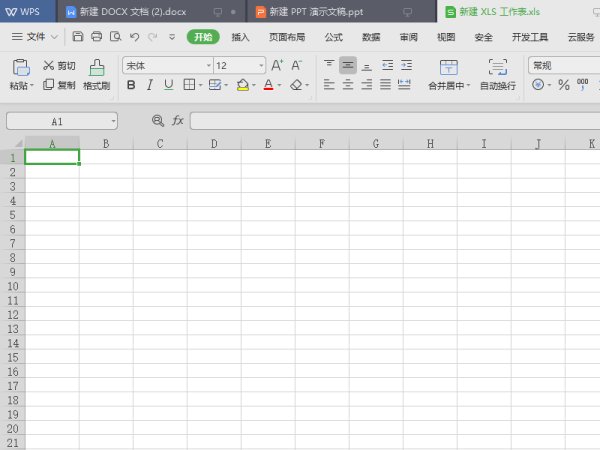Expand the borders dropdown arrow
This screenshot has height=450, width=600.
tap(201, 85)
